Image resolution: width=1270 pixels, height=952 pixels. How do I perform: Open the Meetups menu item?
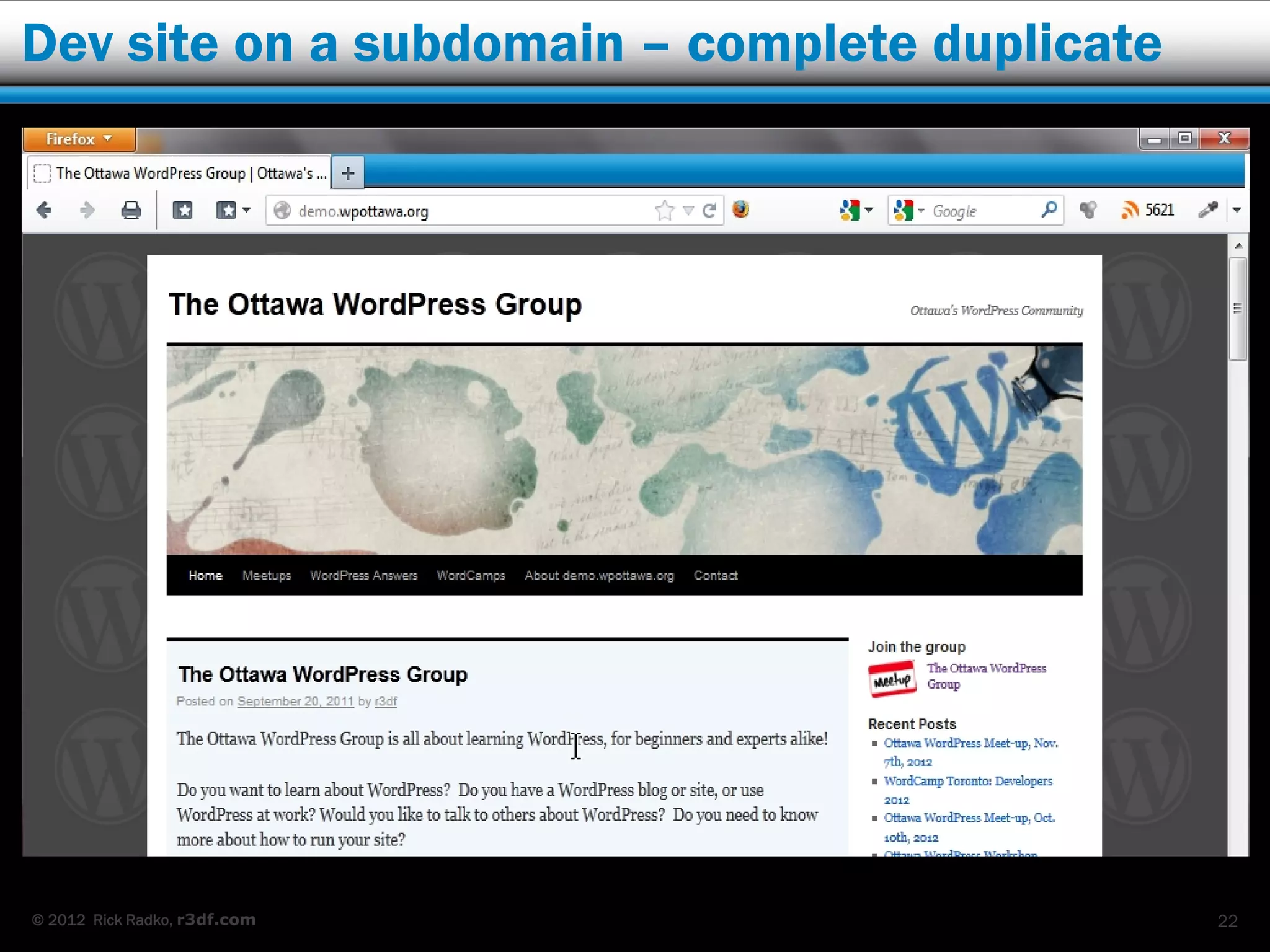[x=267, y=575]
